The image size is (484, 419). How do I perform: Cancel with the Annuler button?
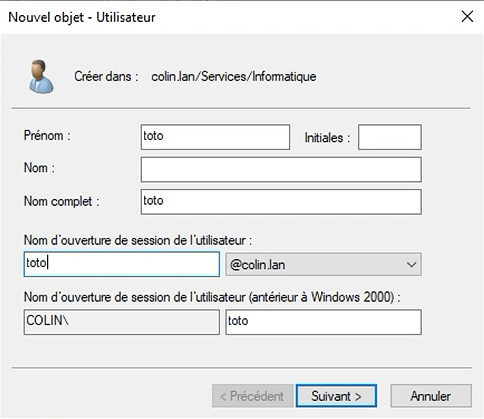431,396
